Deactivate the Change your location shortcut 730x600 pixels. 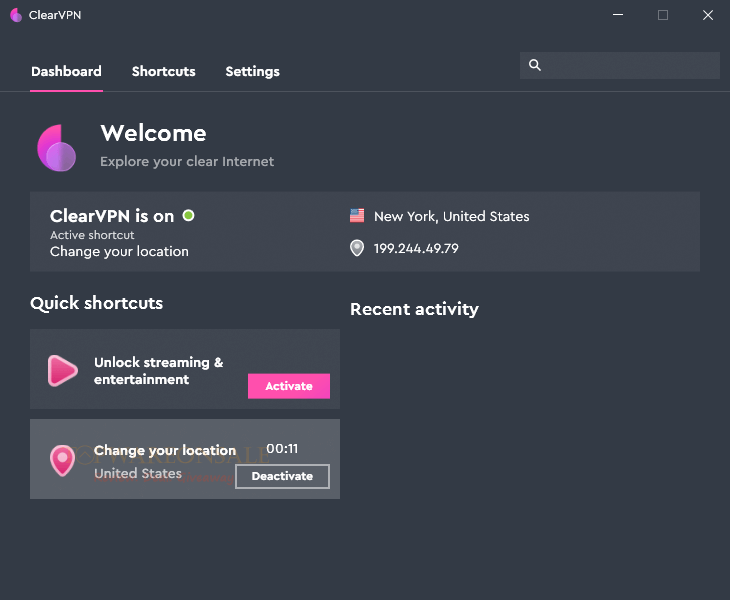click(x=282, y=476)
